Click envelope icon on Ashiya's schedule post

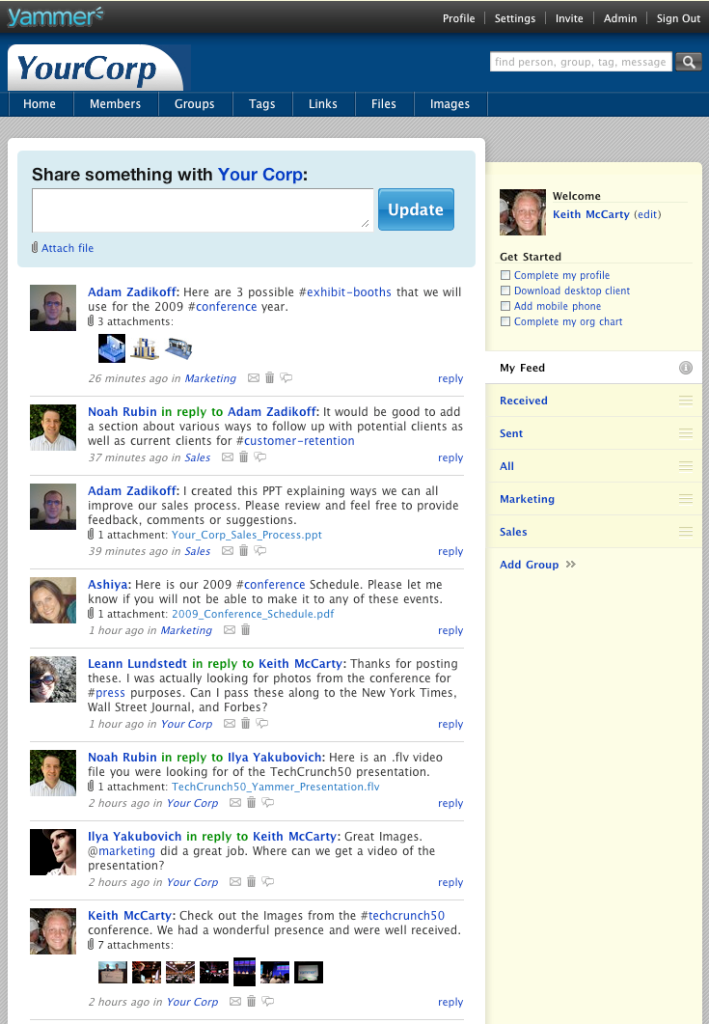coord(229,630)
